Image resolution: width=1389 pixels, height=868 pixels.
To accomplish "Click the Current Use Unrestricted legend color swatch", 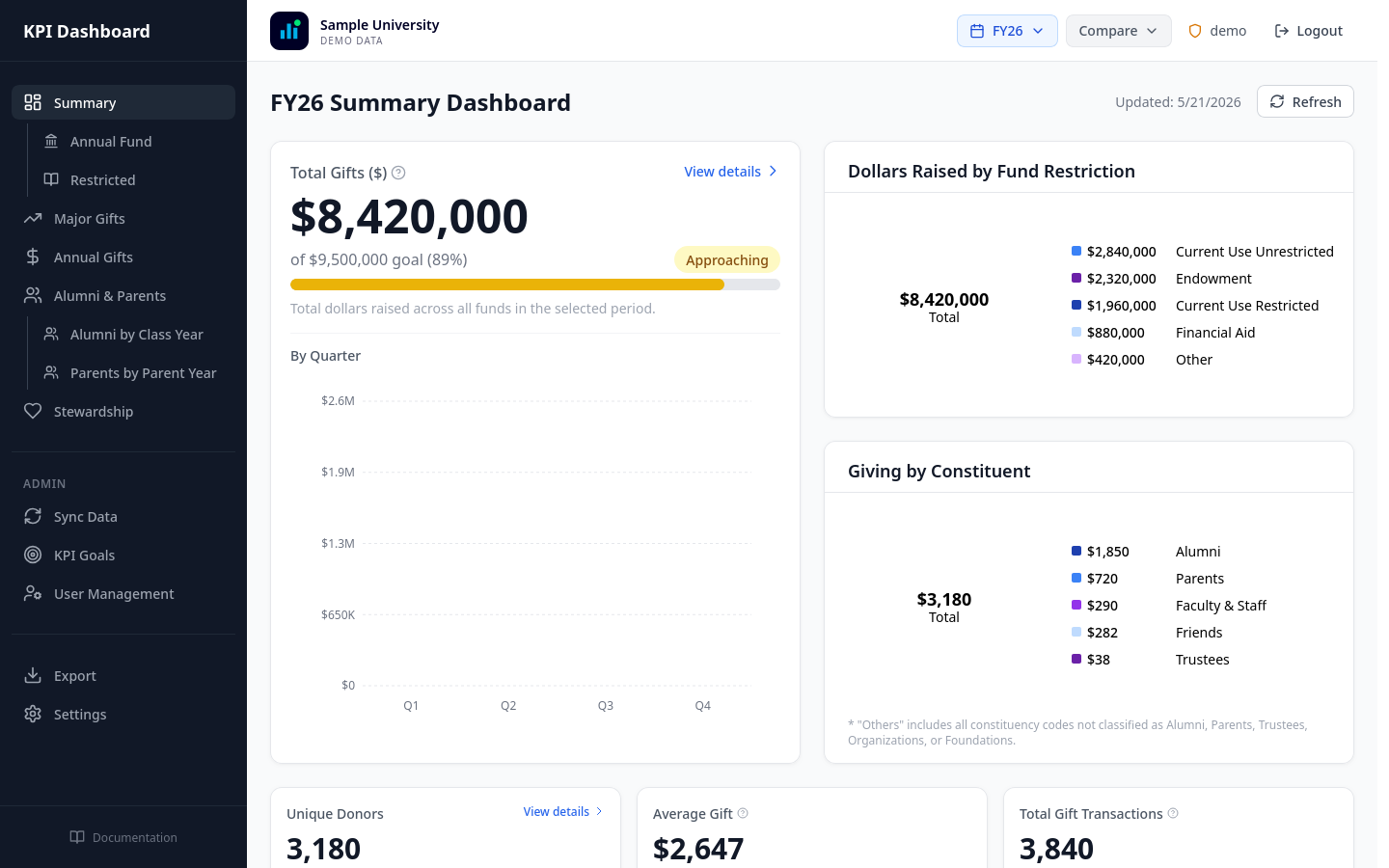I will pyautogui.click(x=1076, y=251).
